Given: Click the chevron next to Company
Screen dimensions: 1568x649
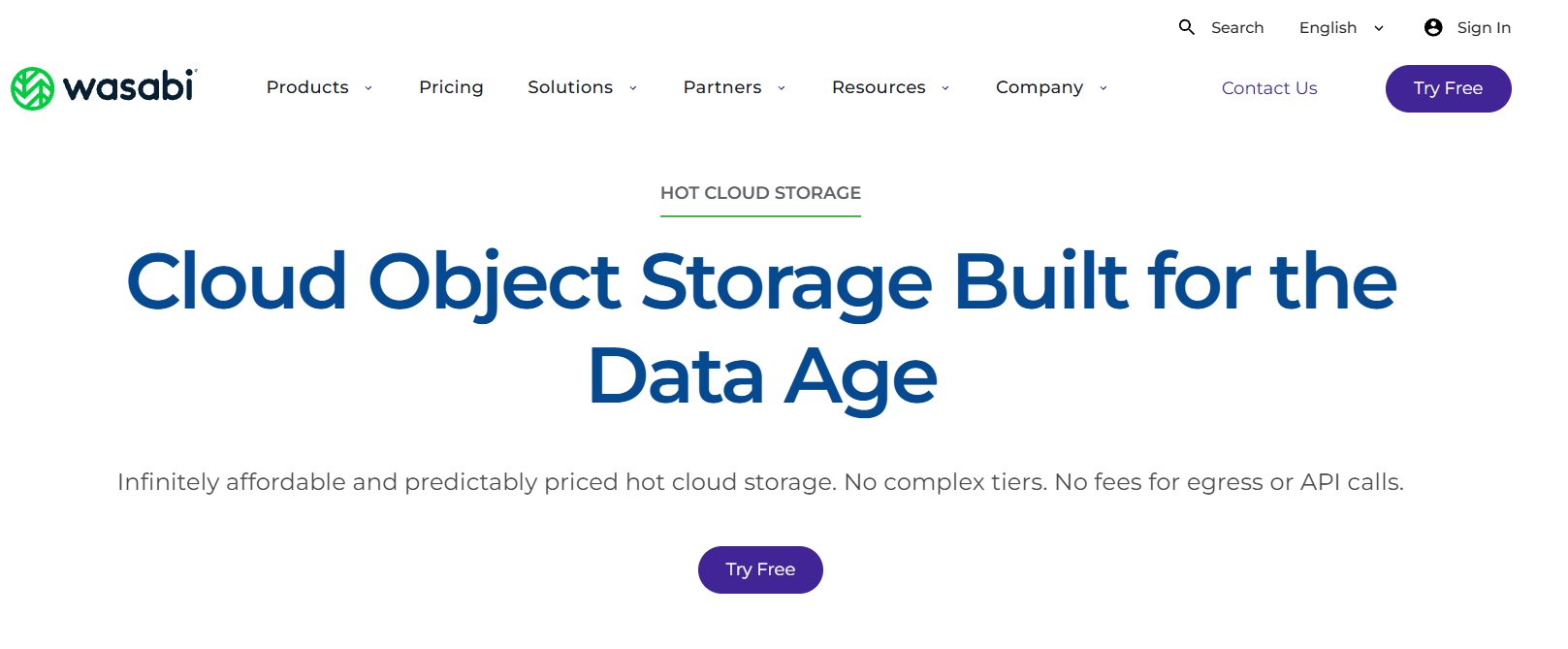Looking at the screenshot, I should point(1104,88).
